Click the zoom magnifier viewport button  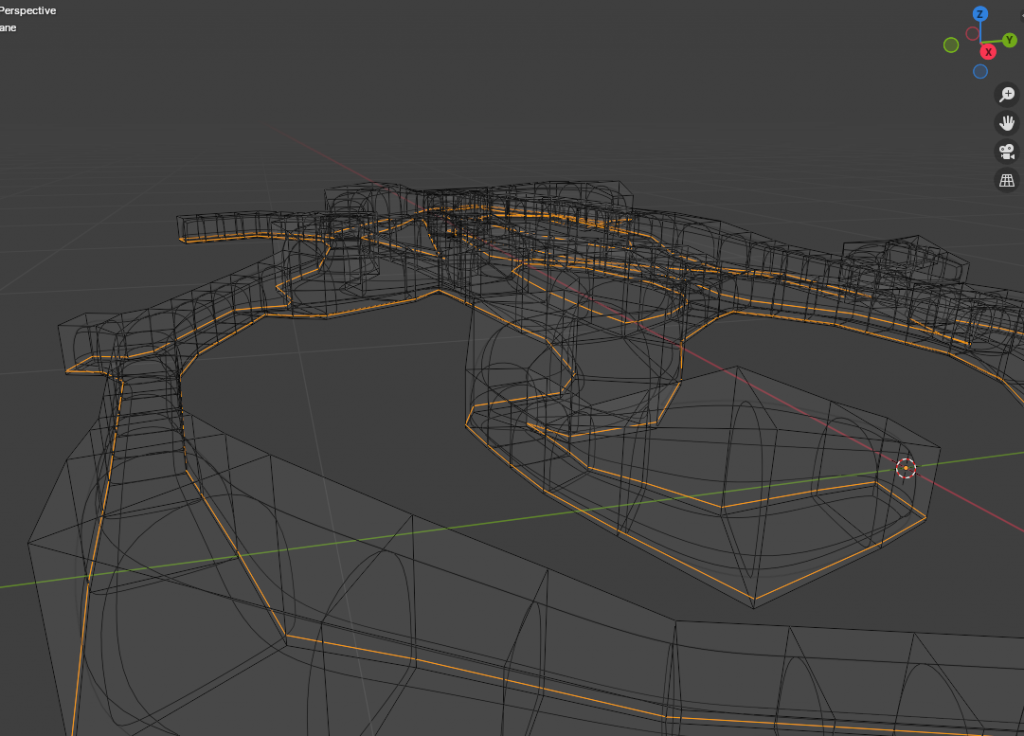point(1007,94)
